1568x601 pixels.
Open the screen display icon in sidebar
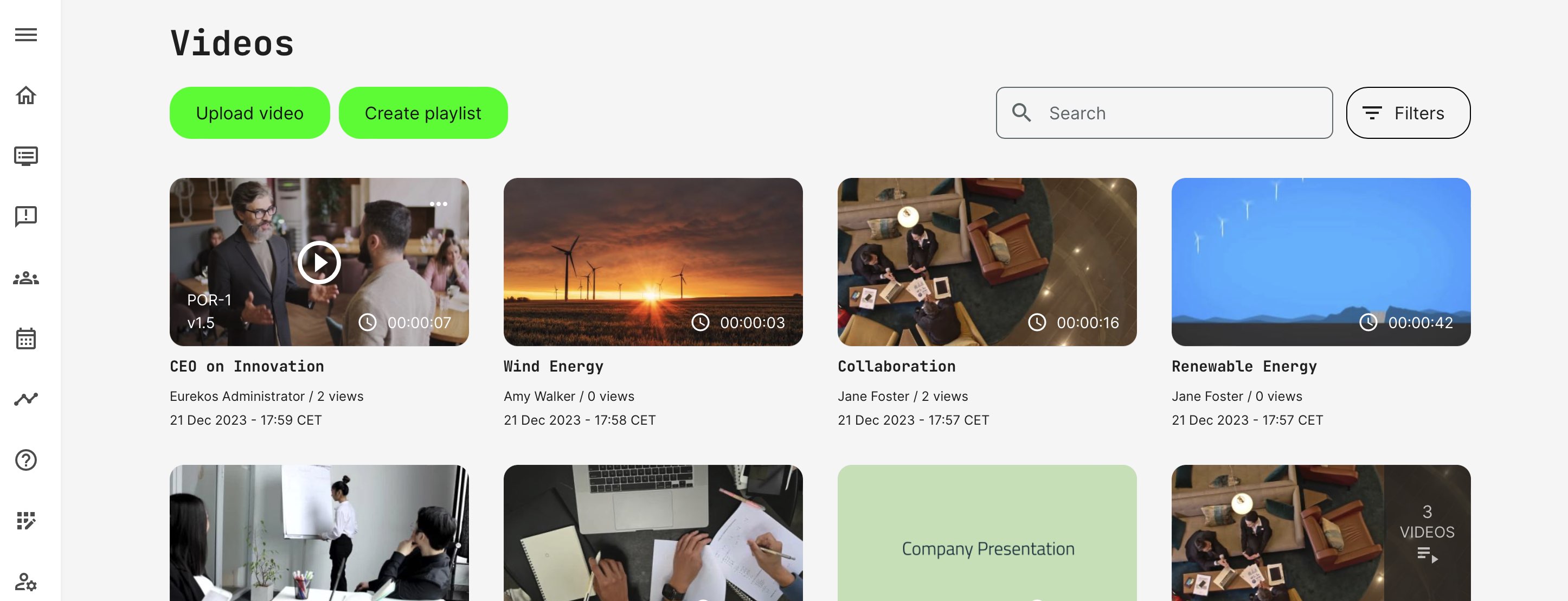pyautogui.click(x=26, y=157)
